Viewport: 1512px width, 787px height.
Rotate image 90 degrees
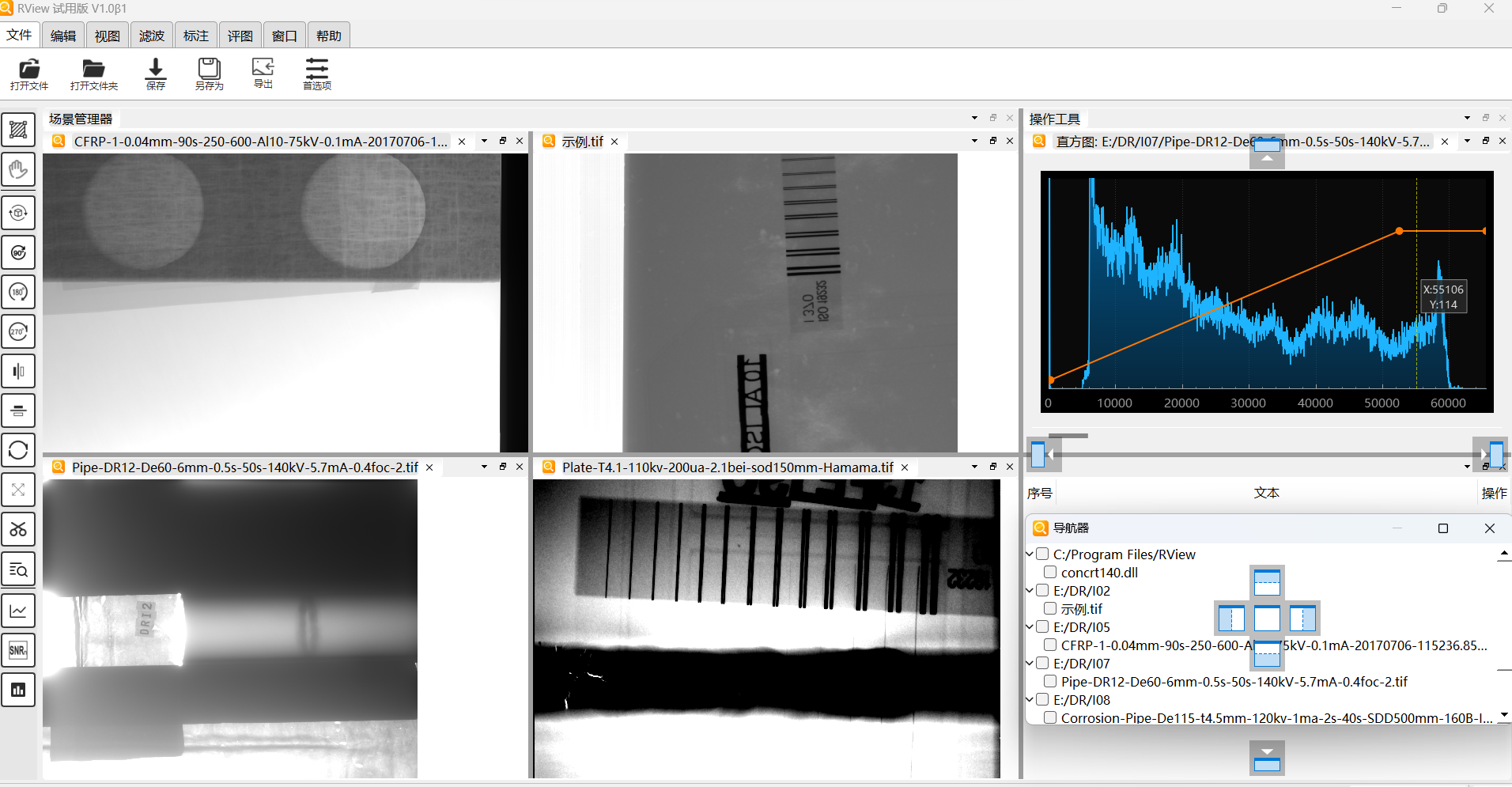point(18,252)
